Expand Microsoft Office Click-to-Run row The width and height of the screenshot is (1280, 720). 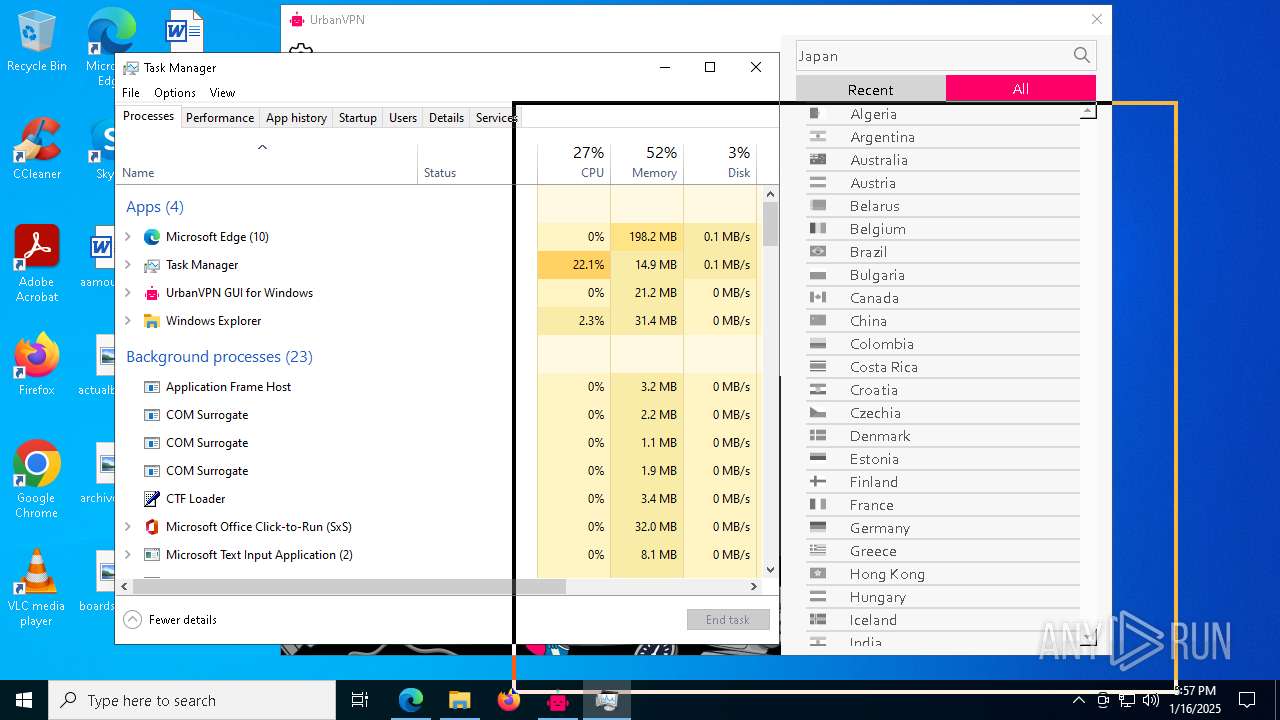coord(127,527)
